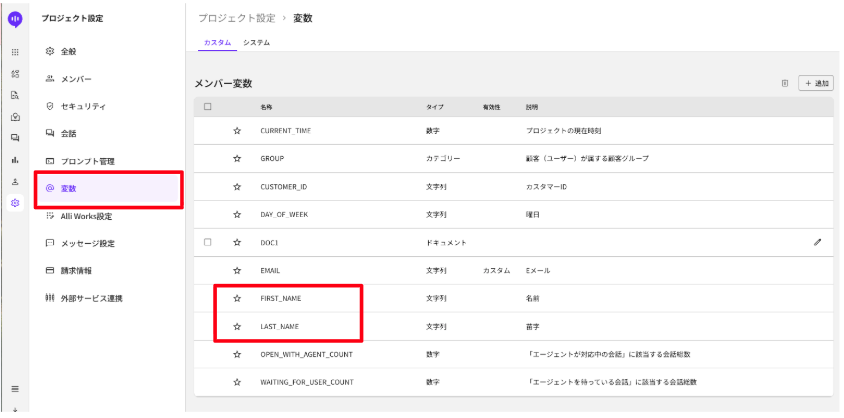Open the conversations chat icon in rail

[14, 137]
